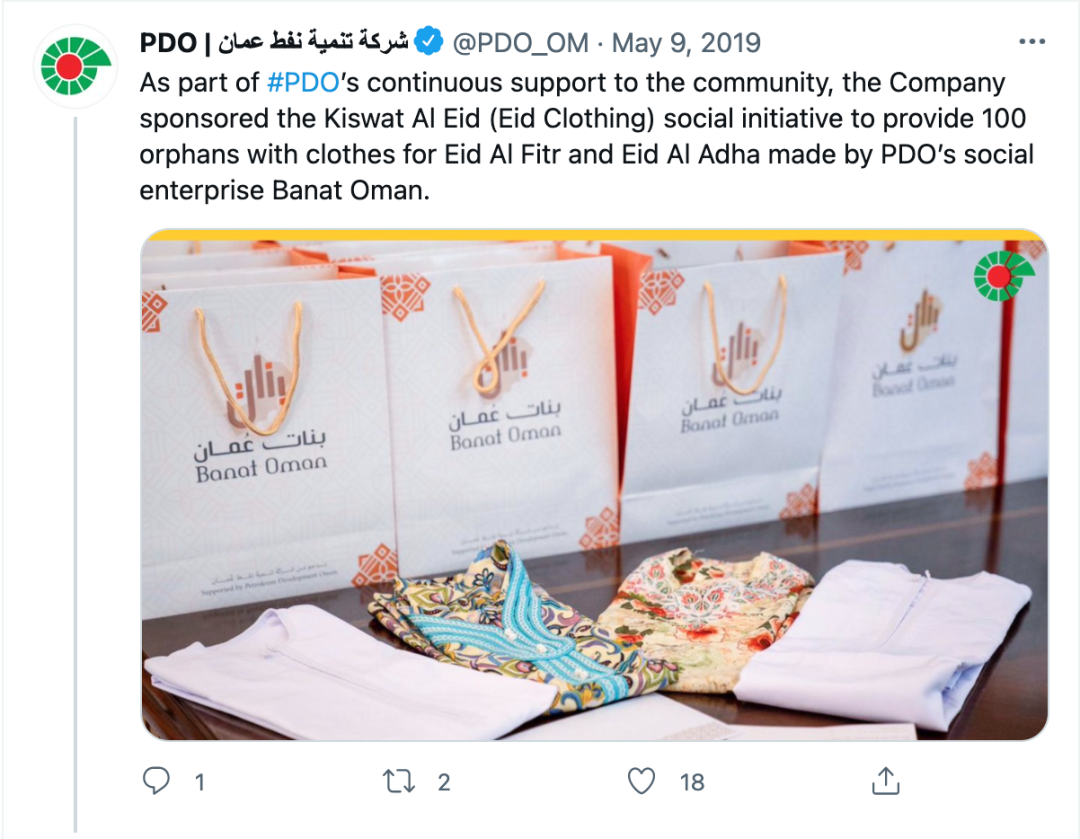Click the PDO logo watermark on photo
Screen dimensions: 1080x839
(1003, 276)
